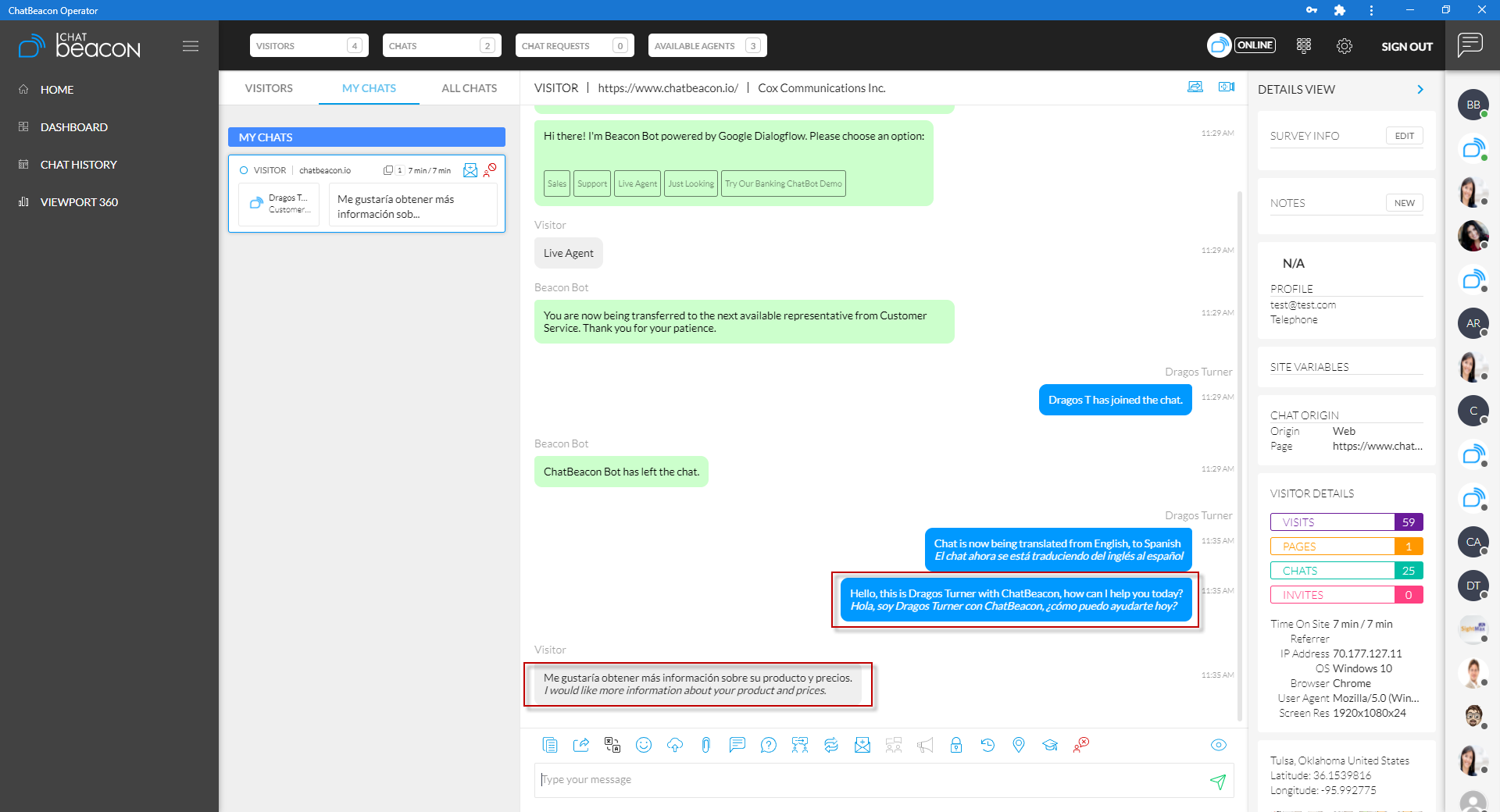Open CHAT HISTORY in sidebar
This screenshot has width=1500, height=812.
click(x=78, y=165)
